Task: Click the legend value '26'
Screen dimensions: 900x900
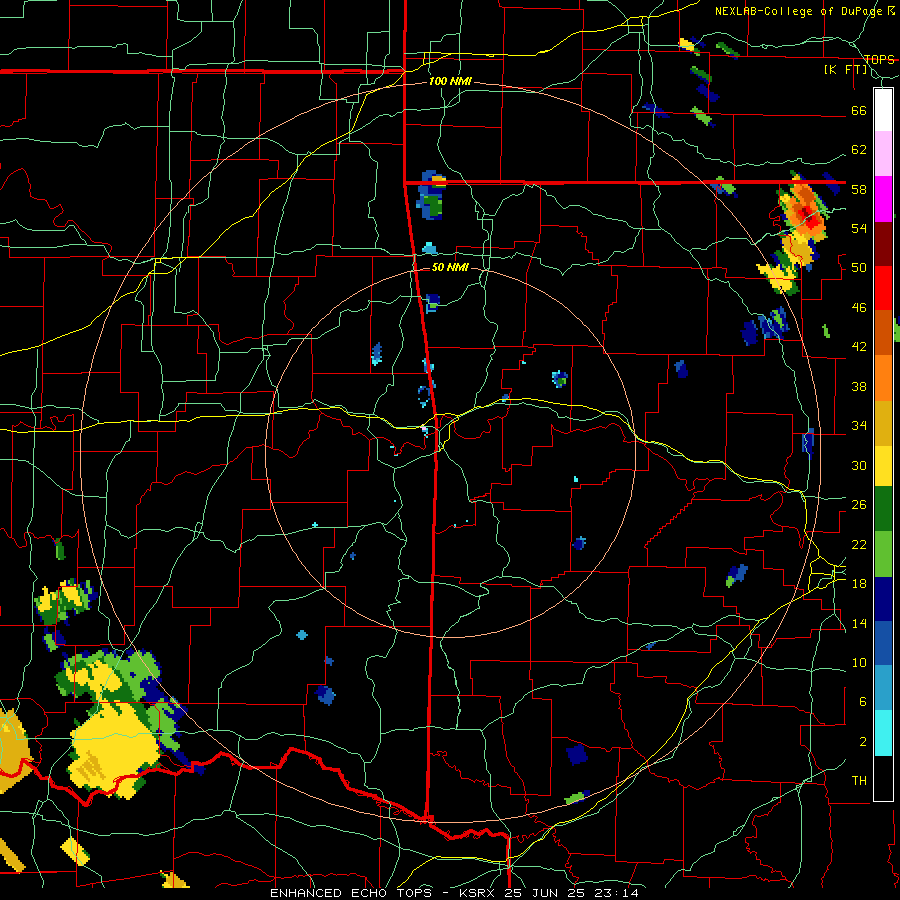Action: 859,505
